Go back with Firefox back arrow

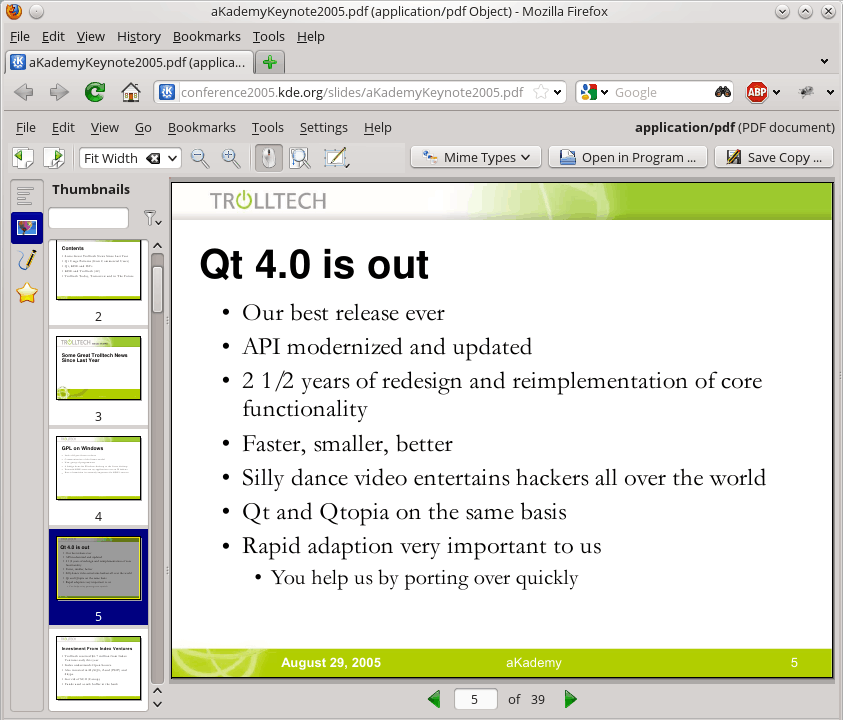coord(24,92)
